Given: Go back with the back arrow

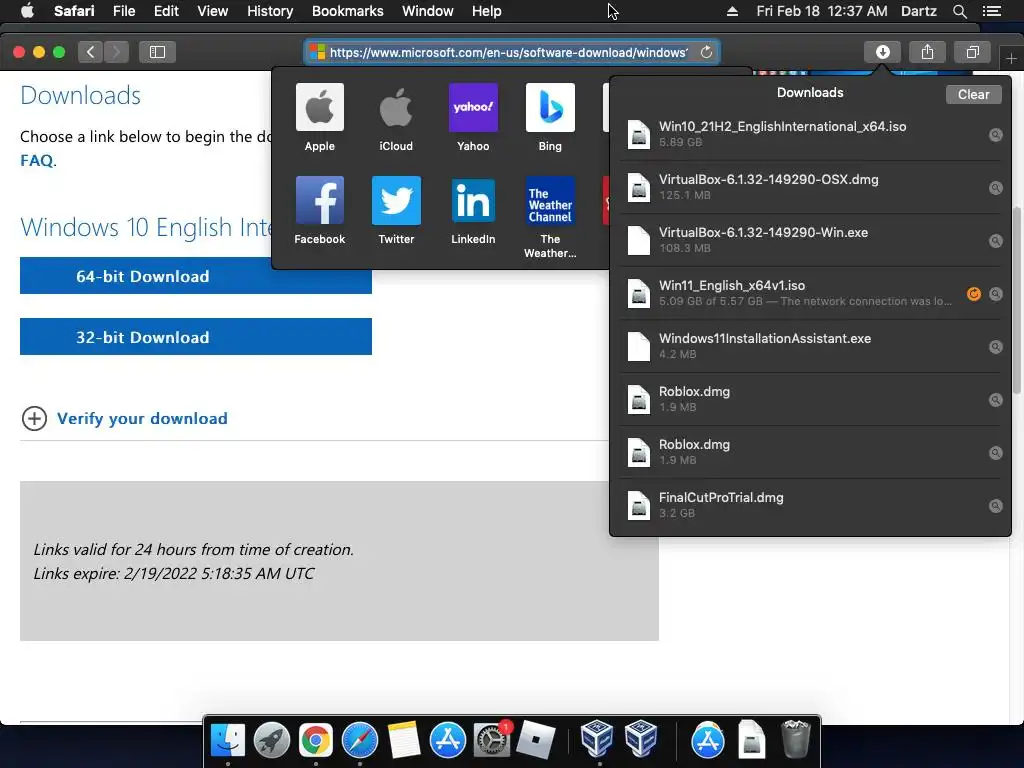Looking at the screenshot, I should pos(90,52).
